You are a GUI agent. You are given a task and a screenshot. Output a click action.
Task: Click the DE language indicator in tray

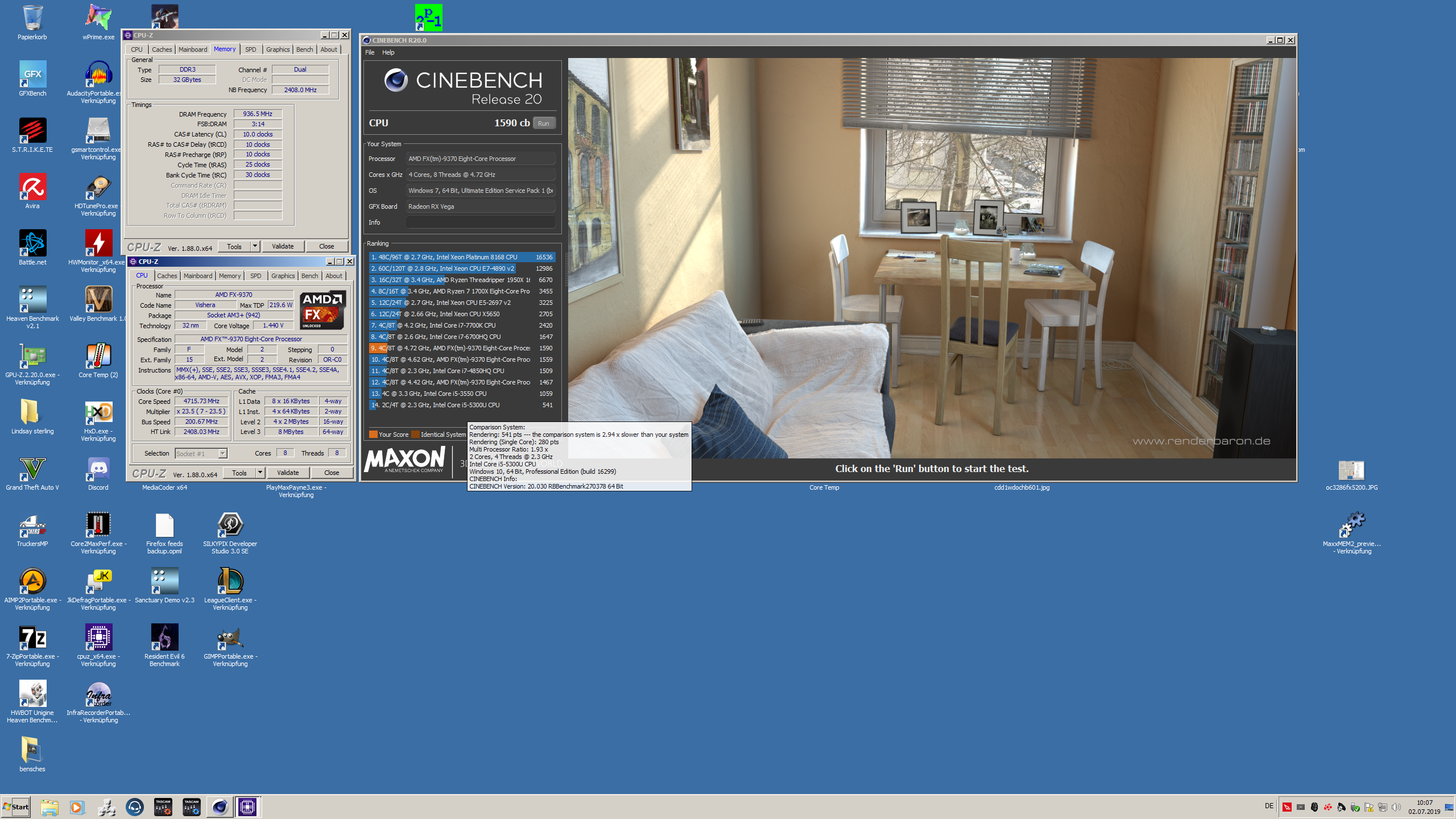[x=1269, y=806]
